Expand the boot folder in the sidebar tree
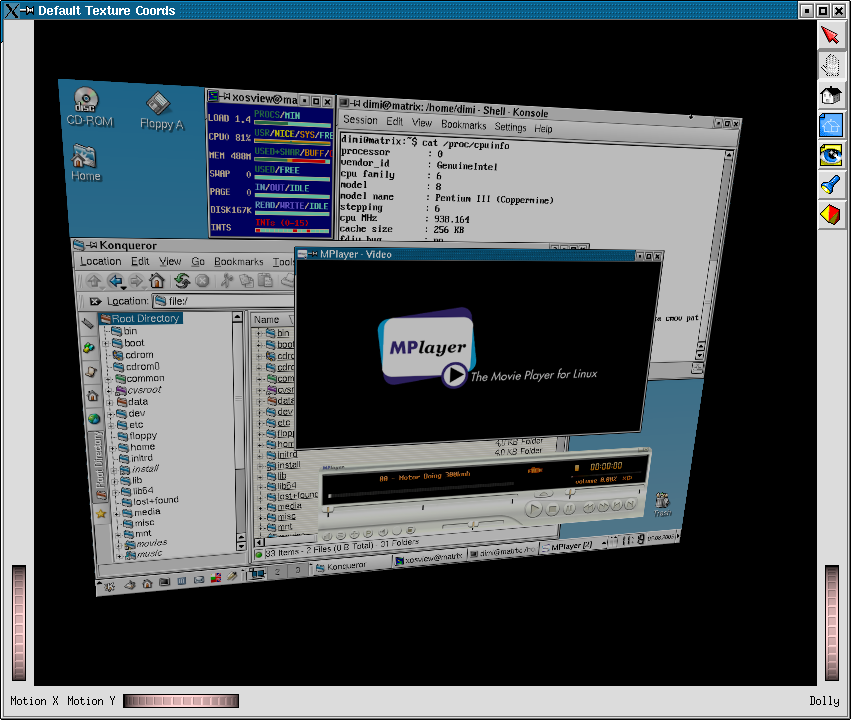The width and height of the screenshot is (851, 720). pos(106,343)
